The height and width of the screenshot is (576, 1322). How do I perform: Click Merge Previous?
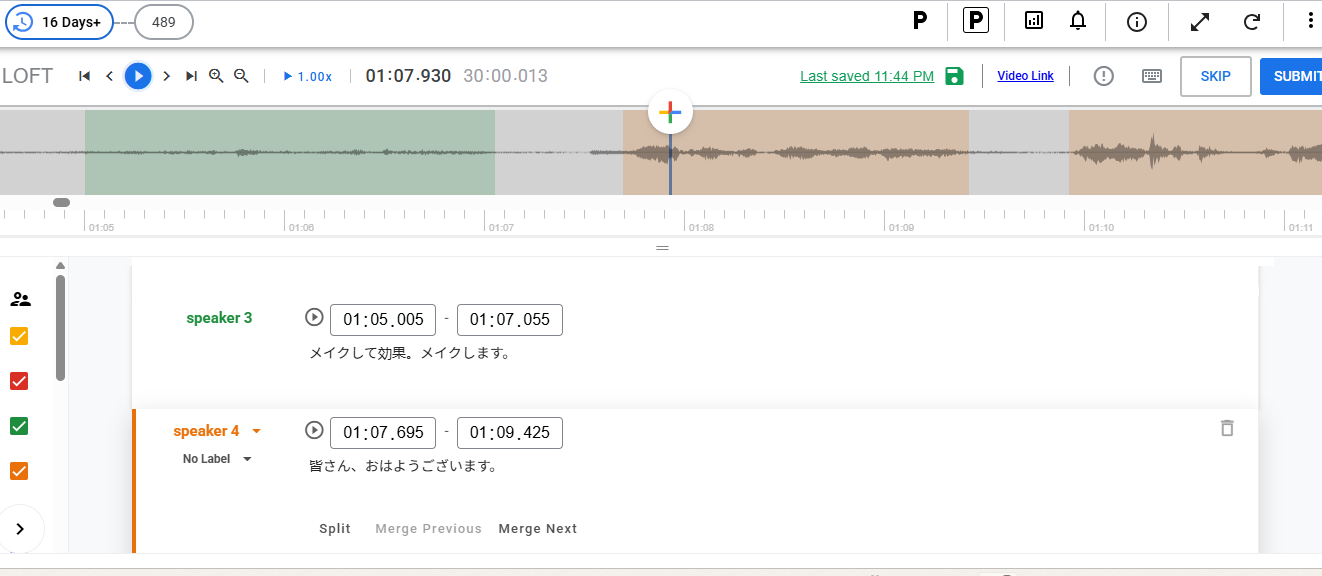click(x=428, y=529)
